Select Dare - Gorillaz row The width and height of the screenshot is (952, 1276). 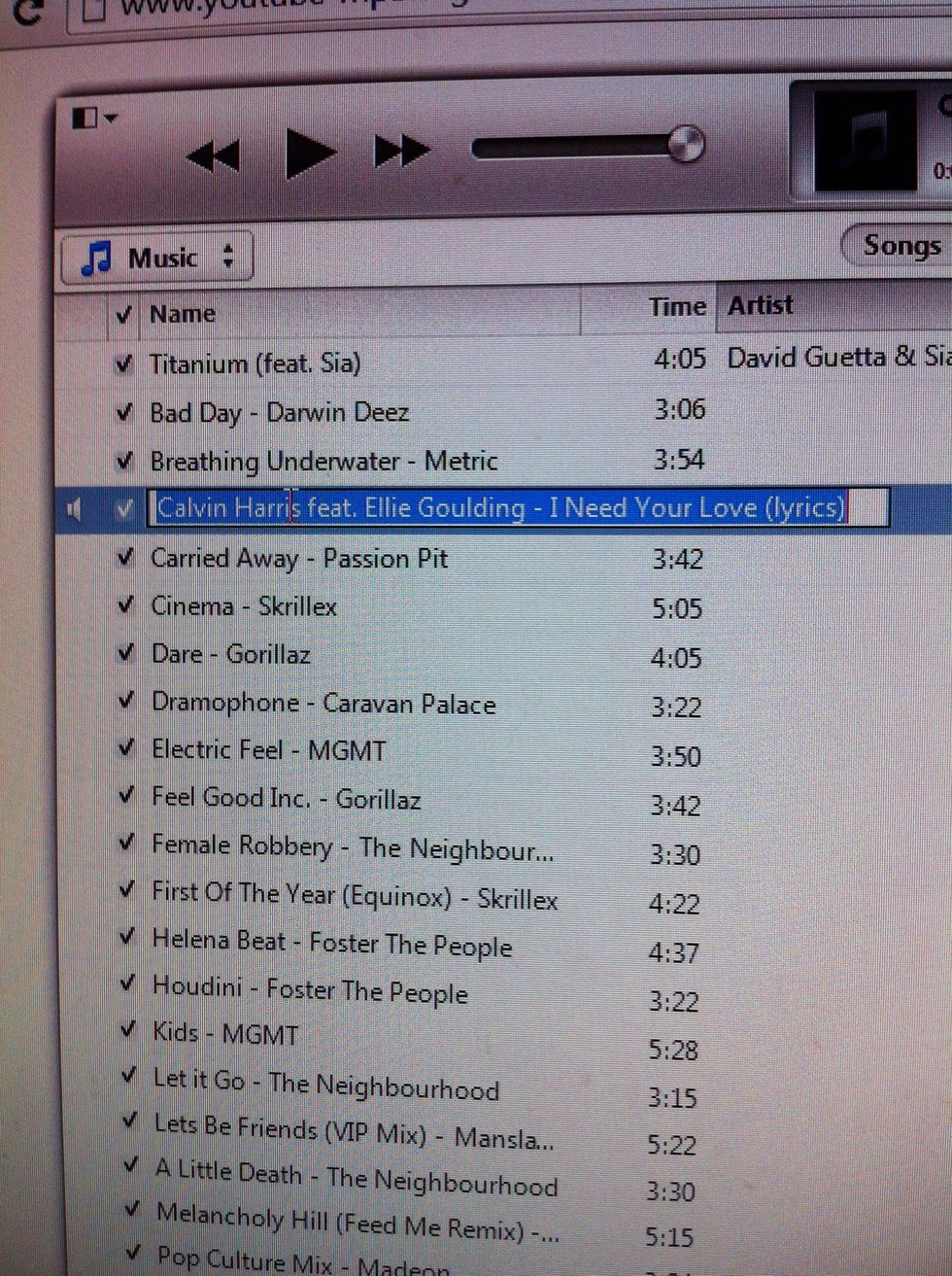(x=231, y=653)
